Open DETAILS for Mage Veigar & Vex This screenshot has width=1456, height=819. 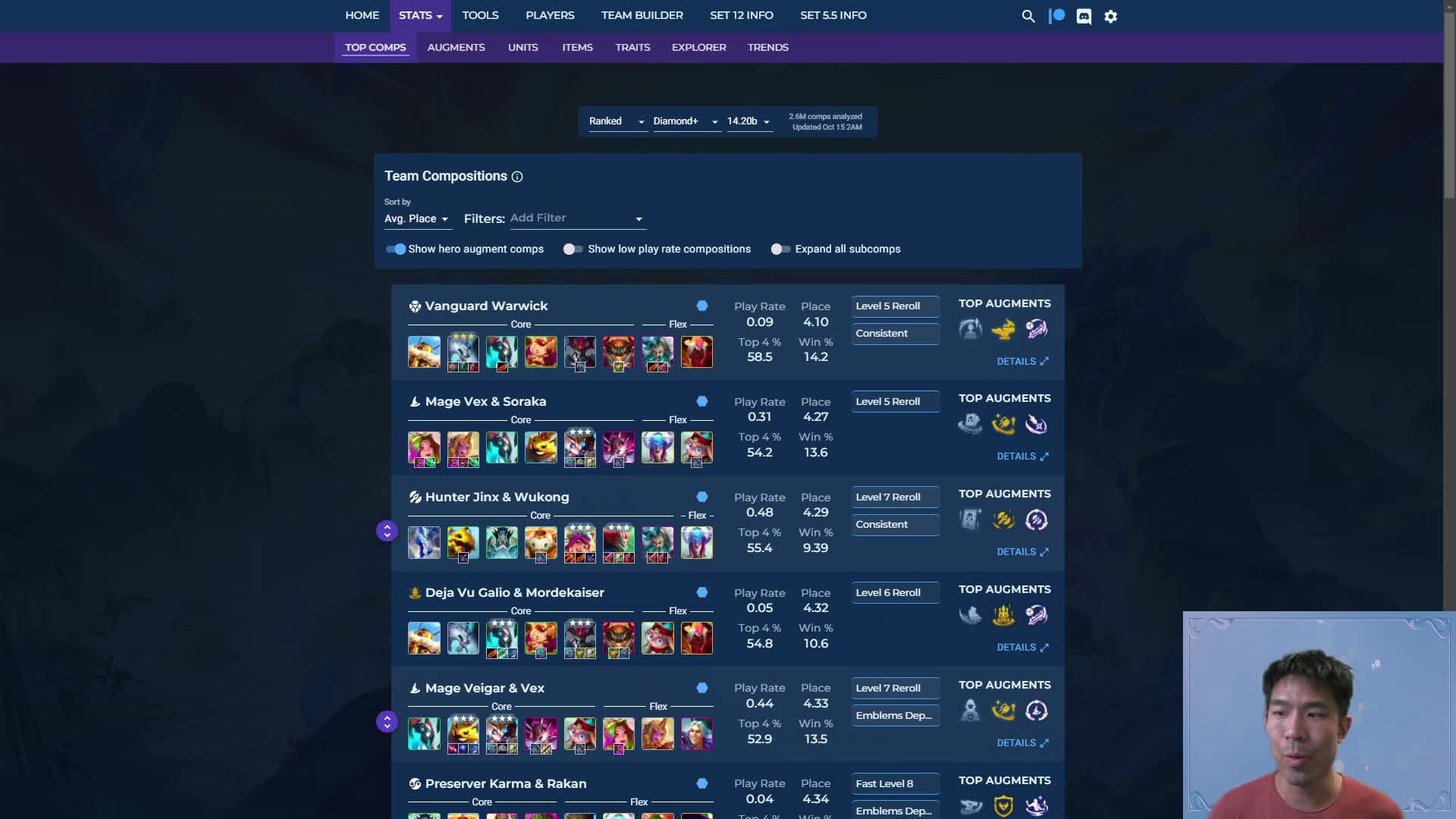(x=1023, y=743)
